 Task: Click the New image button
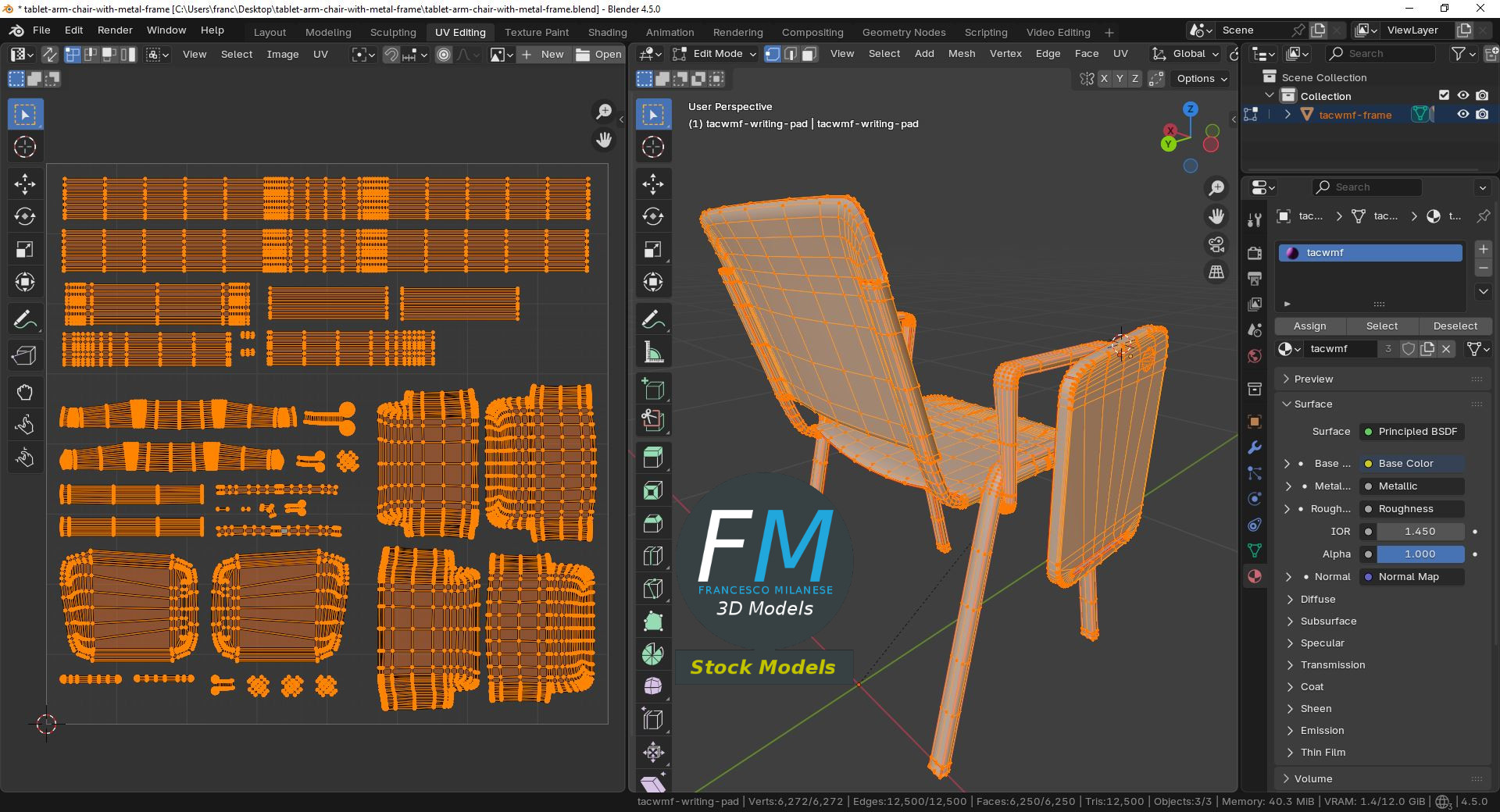[542, 55]
